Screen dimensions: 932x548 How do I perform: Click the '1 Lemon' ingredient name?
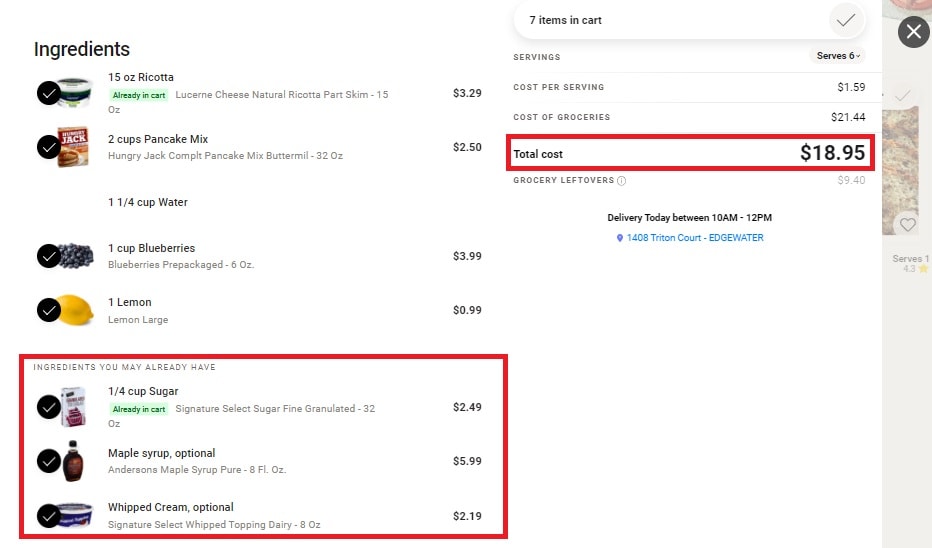(x=130, y=302)
